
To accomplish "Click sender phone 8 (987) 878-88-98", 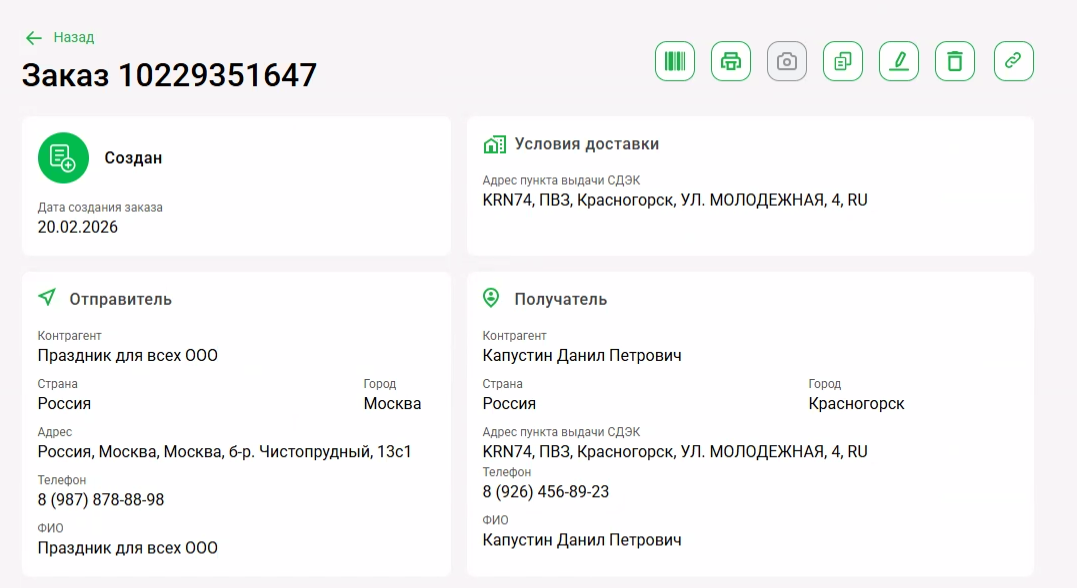I will click(x=101, y=500).
